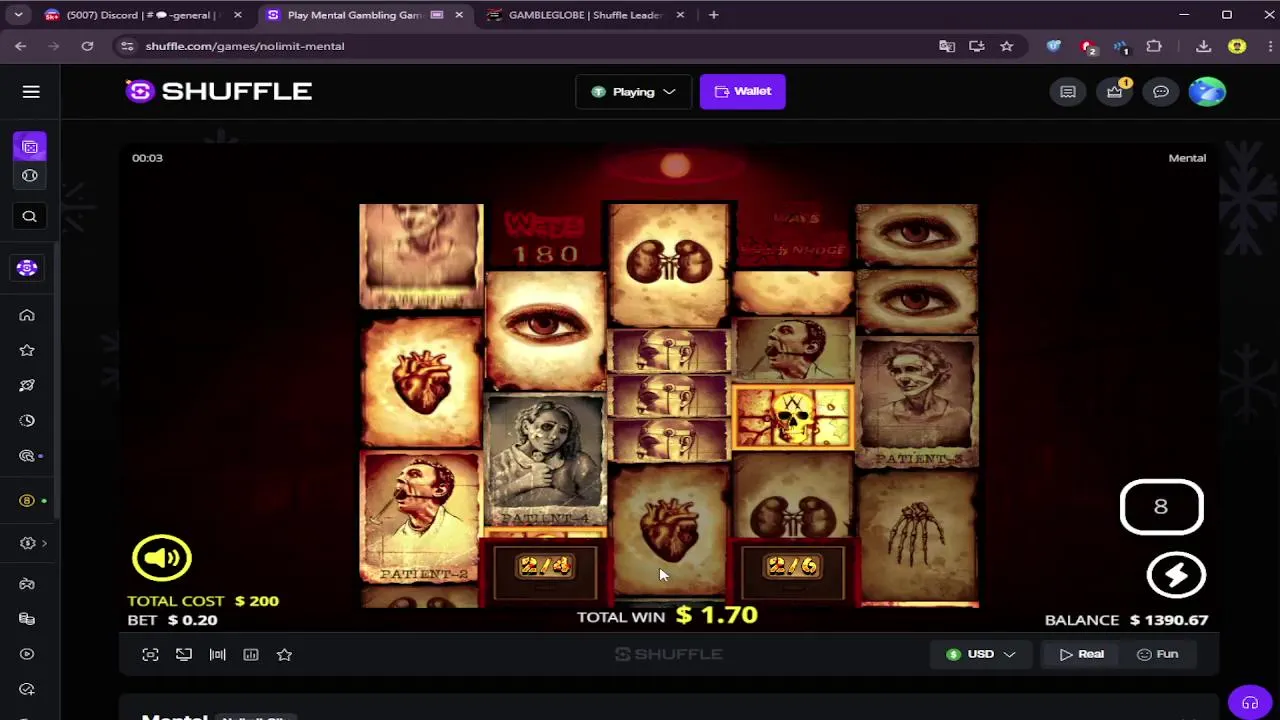The image size is (1280, 720).
Task: Open live stats chart icon below game
Action: click(251, 654)
